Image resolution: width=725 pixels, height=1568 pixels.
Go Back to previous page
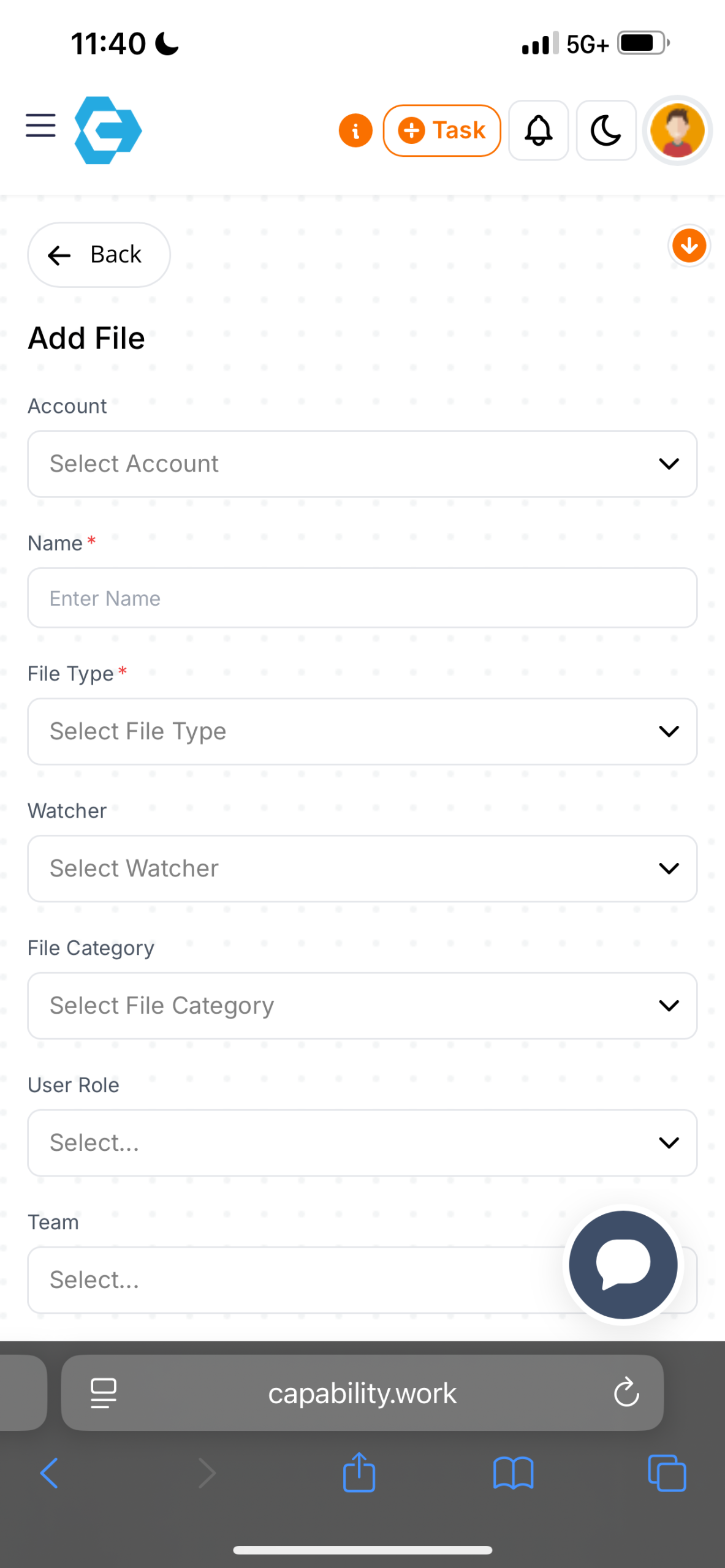click(x=98, y=255)
